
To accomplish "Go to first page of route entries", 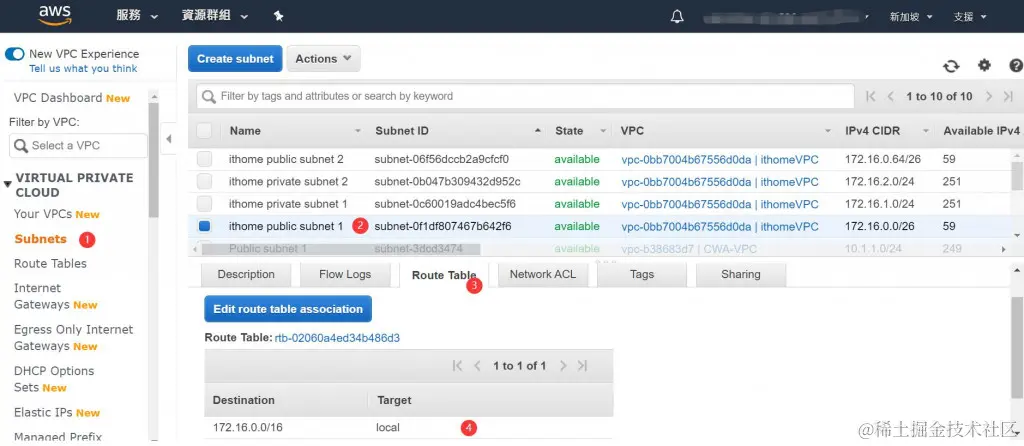I will [x=458, y=366].
